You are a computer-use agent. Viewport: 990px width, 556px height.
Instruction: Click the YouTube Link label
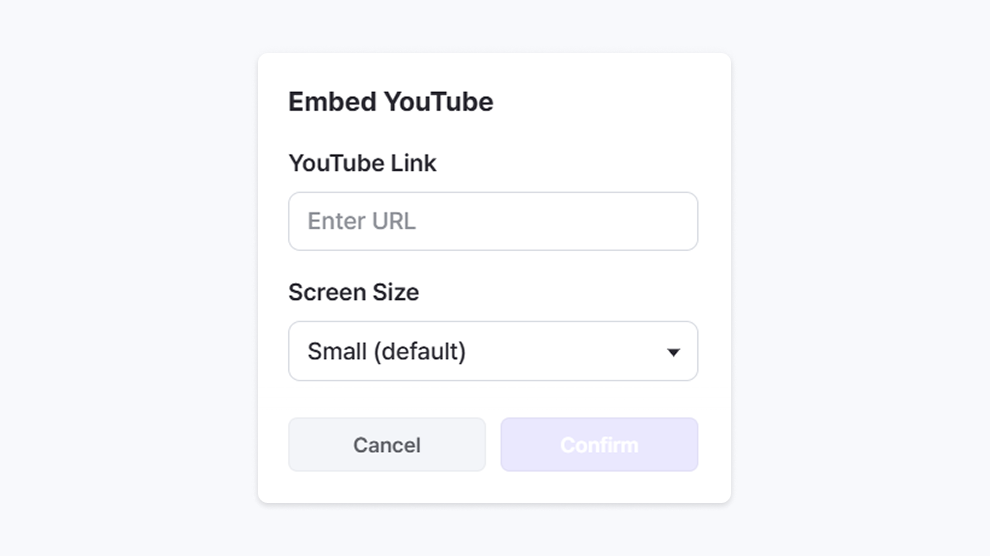362,163
